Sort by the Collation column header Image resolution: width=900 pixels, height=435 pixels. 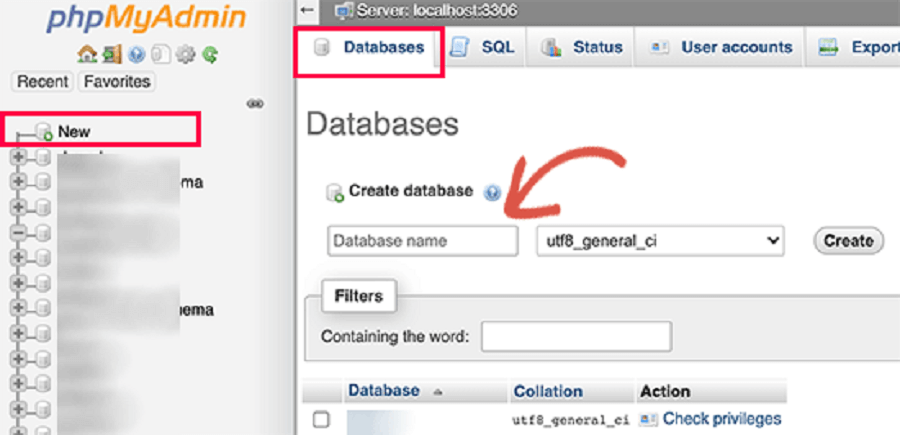548,392
